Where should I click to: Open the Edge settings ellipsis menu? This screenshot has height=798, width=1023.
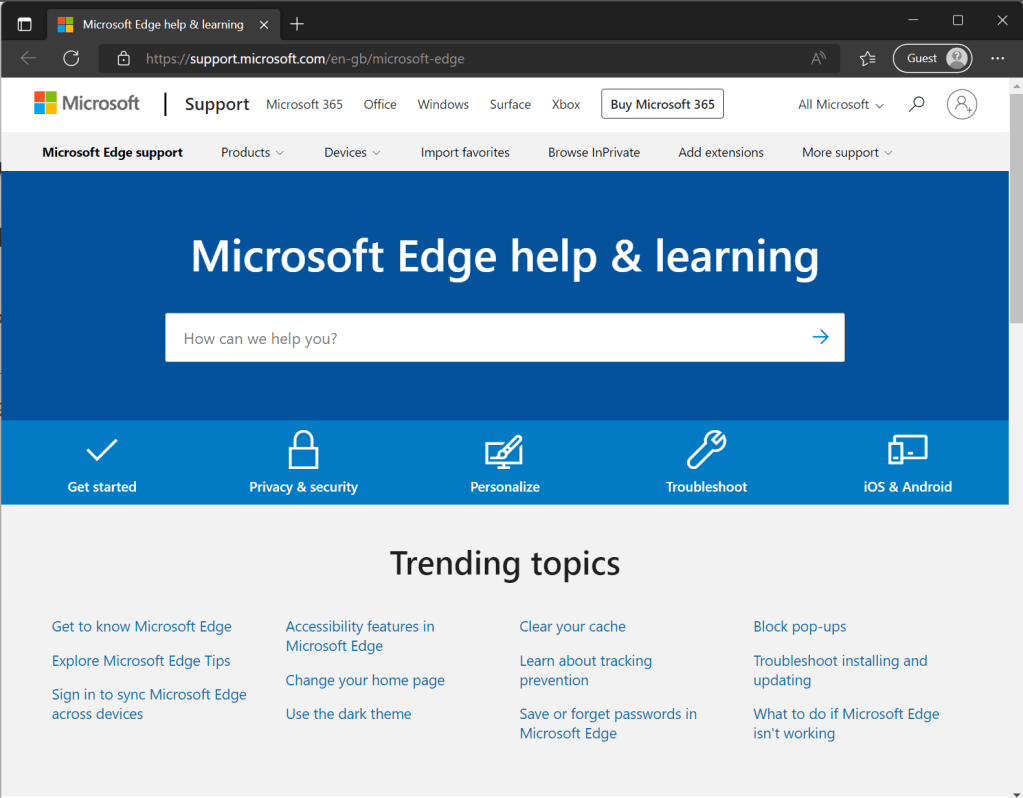coord(997,58)
